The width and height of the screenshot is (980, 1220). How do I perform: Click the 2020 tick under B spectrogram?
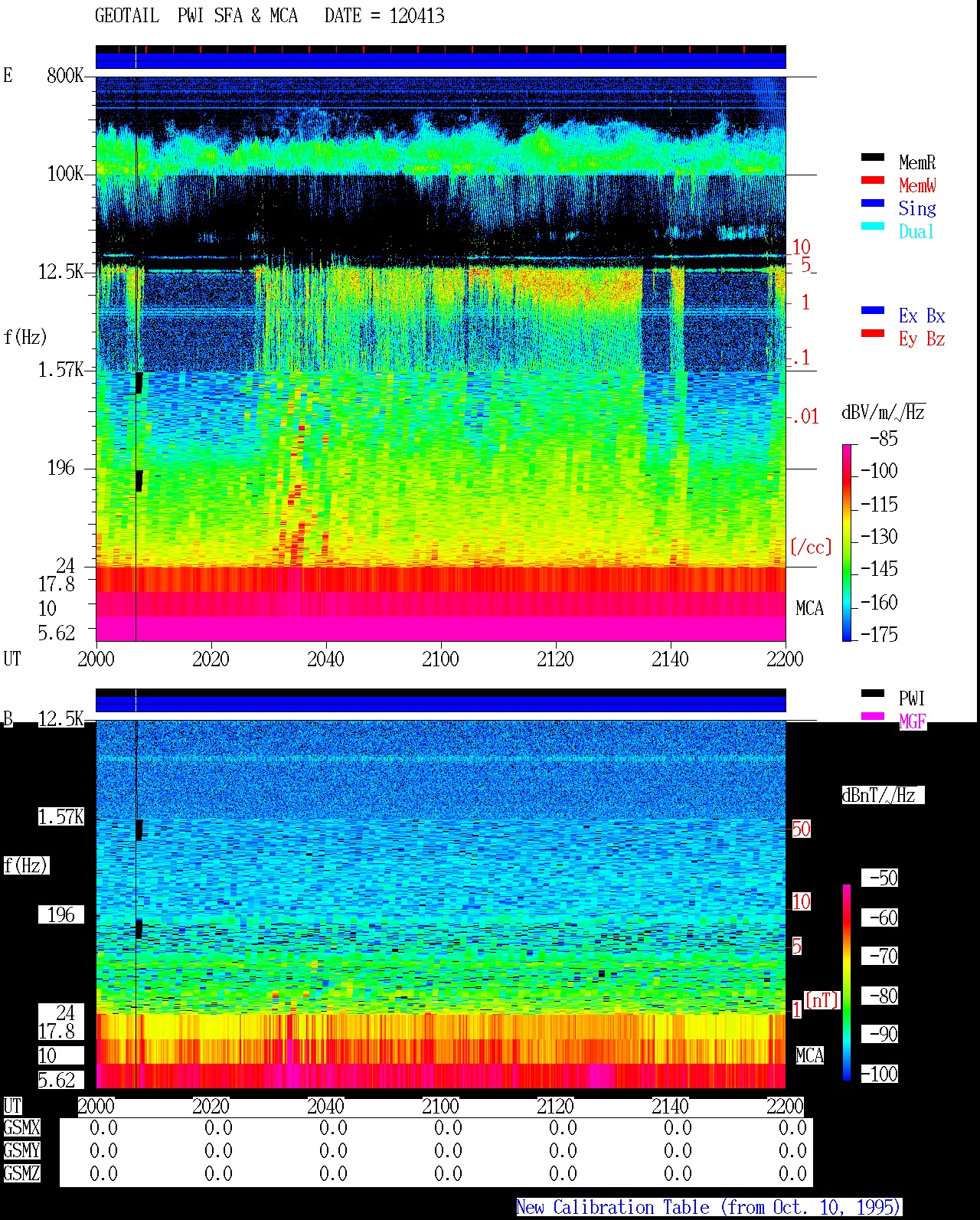[x=211, y=1106]
